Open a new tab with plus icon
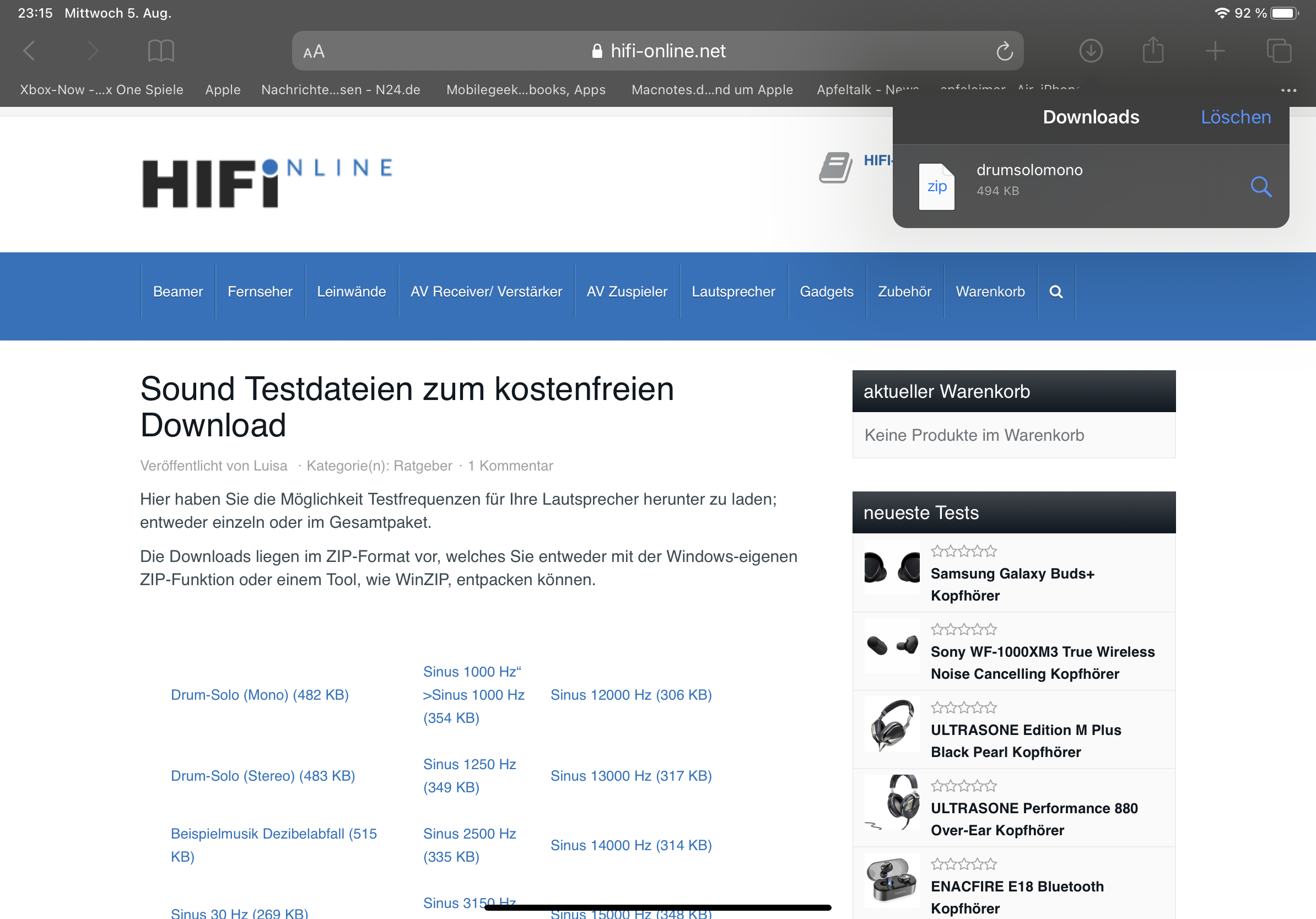The height and width of the screenshot is (919, 1316). (x=1215, y=51)
